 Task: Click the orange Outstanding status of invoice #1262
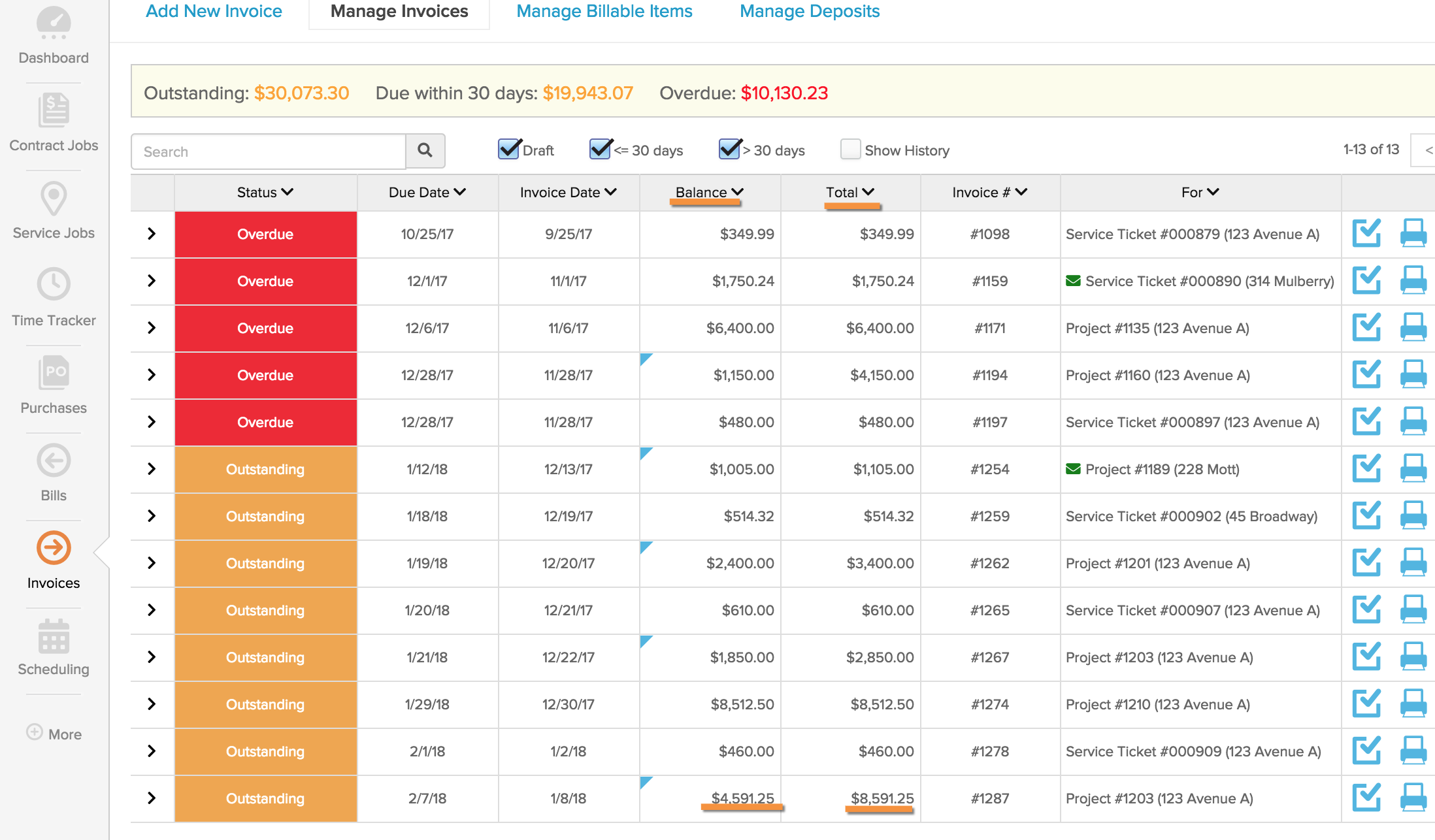[265, 563]
